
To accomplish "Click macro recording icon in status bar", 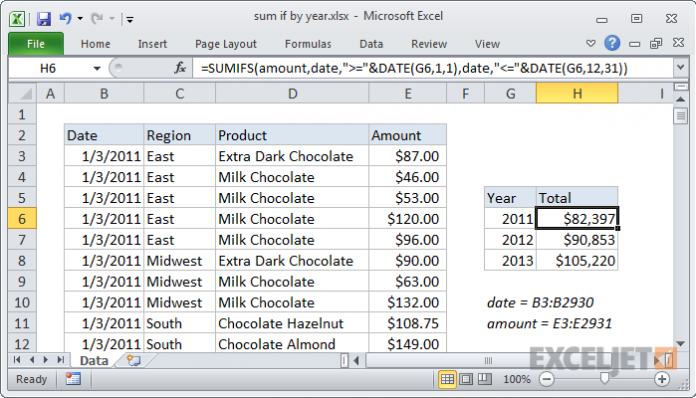I will tap(73, 379).
